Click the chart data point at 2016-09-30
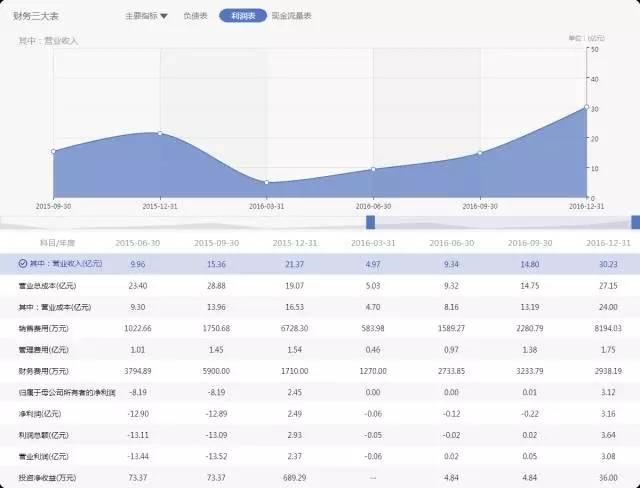640x488 pixels. [480, 153]
